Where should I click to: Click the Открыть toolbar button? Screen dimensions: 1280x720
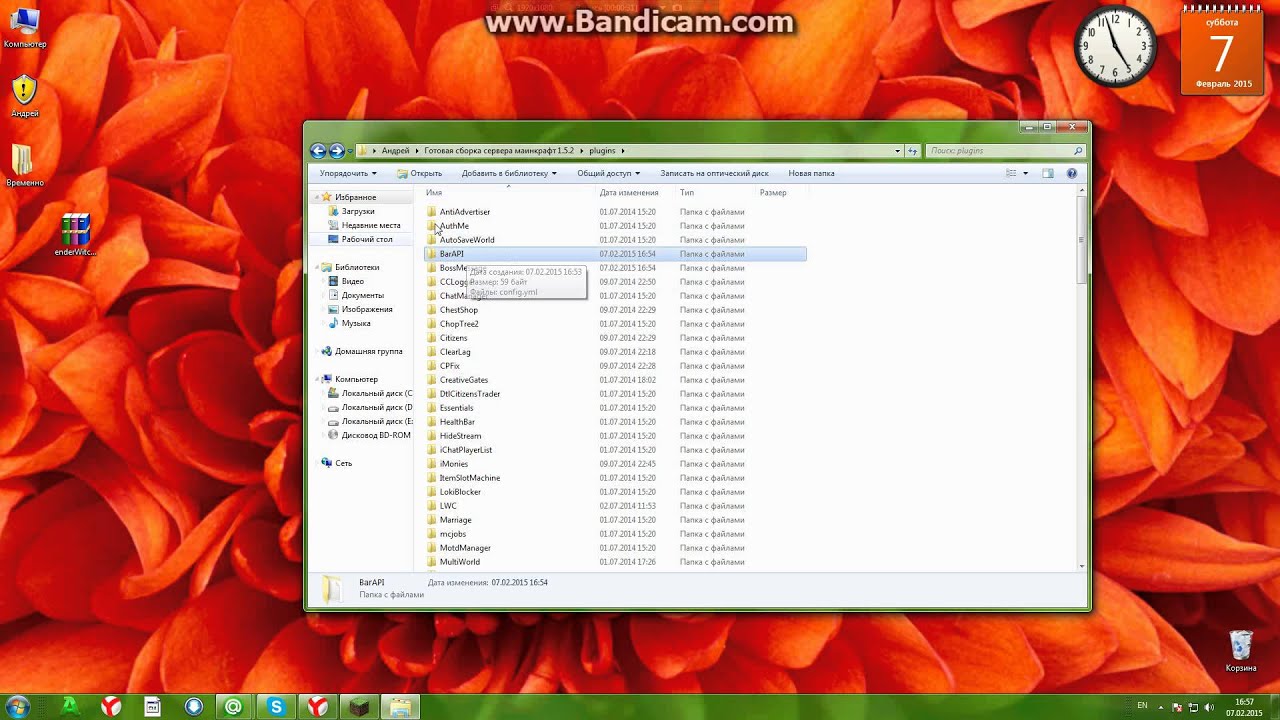[x=420, y=173]
